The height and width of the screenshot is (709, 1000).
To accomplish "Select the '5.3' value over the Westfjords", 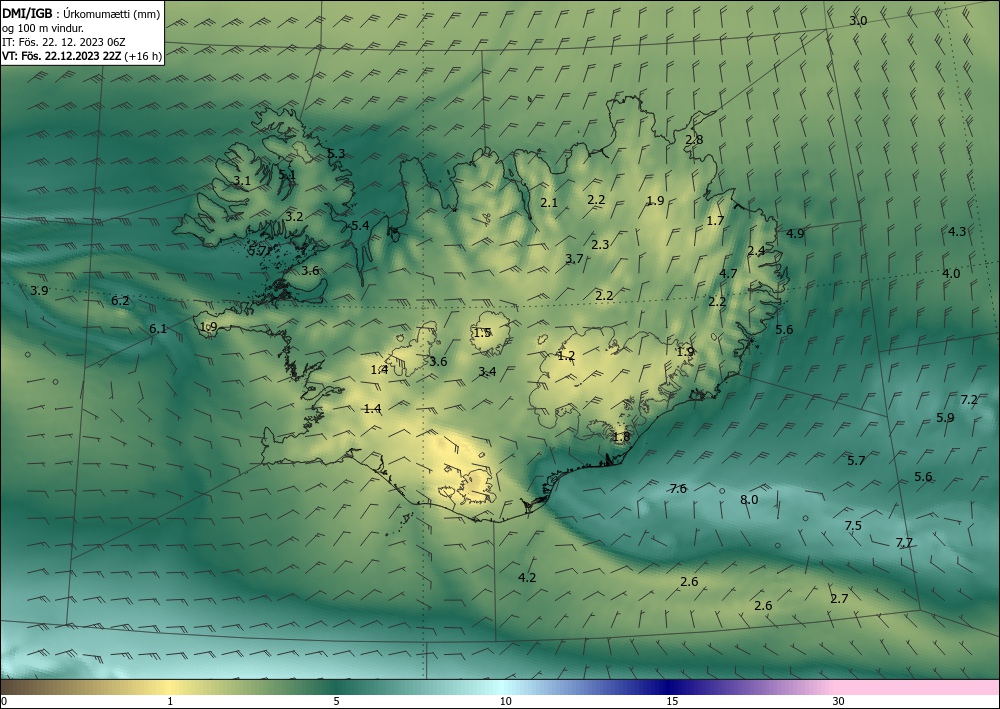I will [x=336, y=153].
